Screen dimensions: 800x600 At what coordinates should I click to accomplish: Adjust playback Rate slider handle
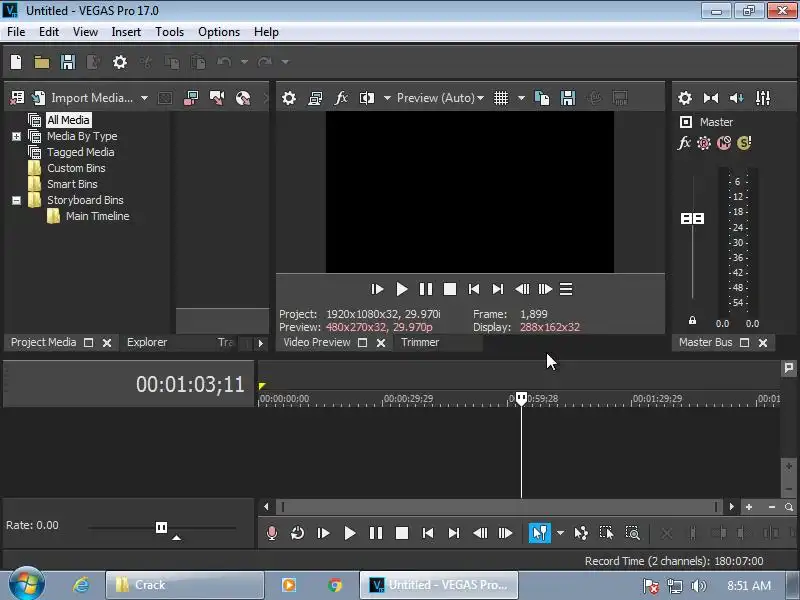coord(161,527)
